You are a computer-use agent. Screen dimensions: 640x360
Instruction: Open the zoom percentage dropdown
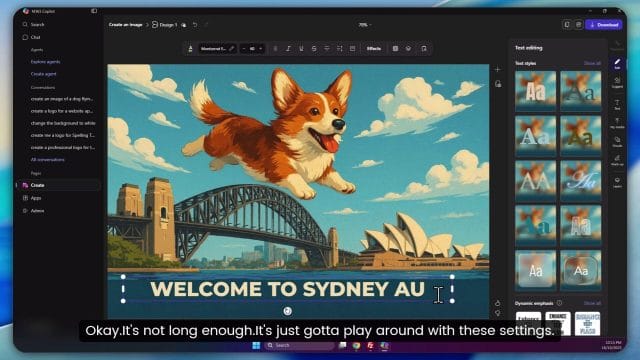[365, 25]
